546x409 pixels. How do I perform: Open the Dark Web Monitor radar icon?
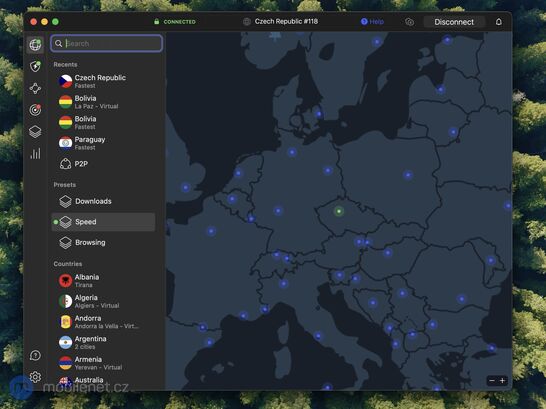click(x=35, y=110)
